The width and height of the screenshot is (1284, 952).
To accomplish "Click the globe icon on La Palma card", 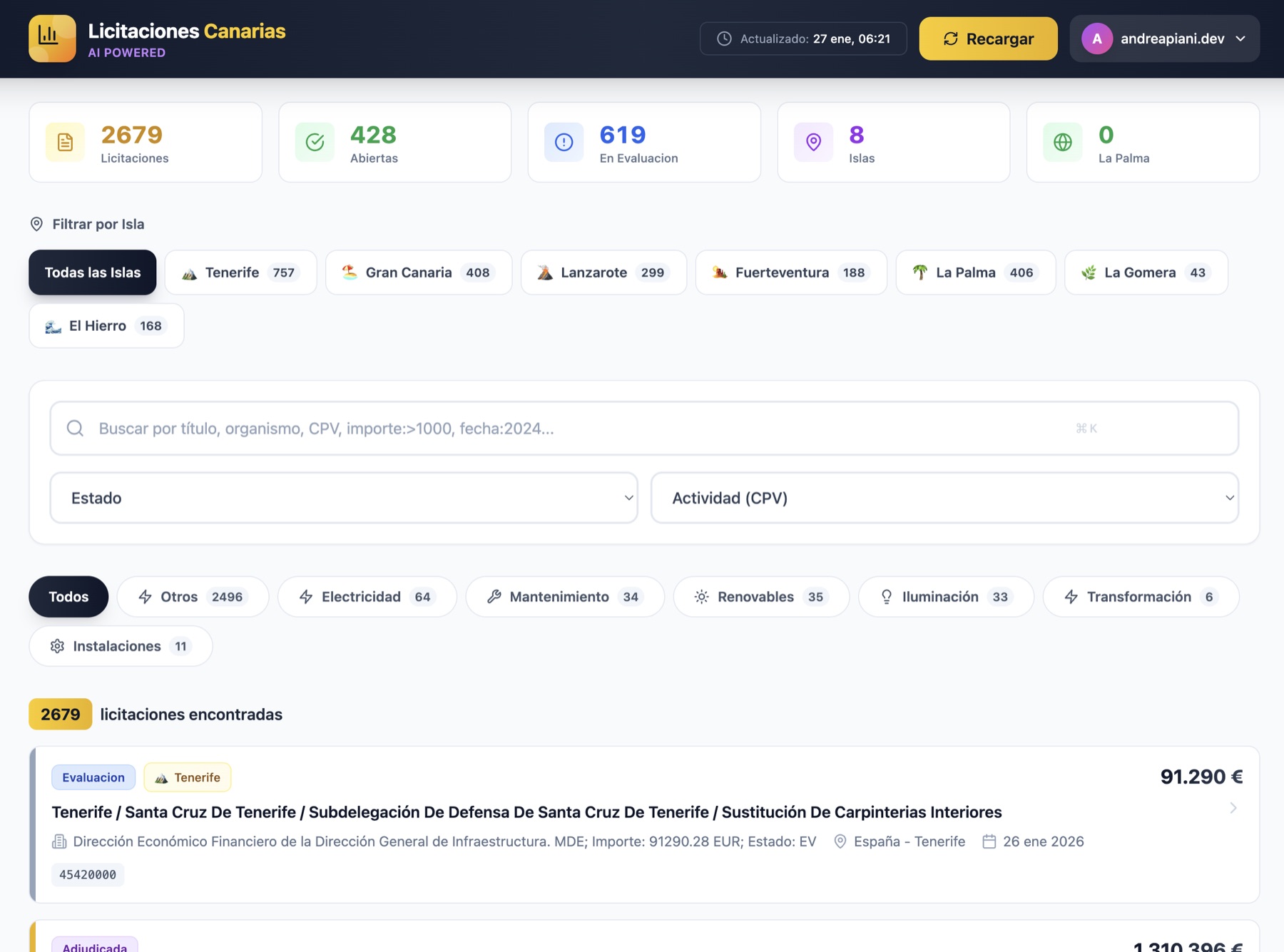I will point(1062,142).
